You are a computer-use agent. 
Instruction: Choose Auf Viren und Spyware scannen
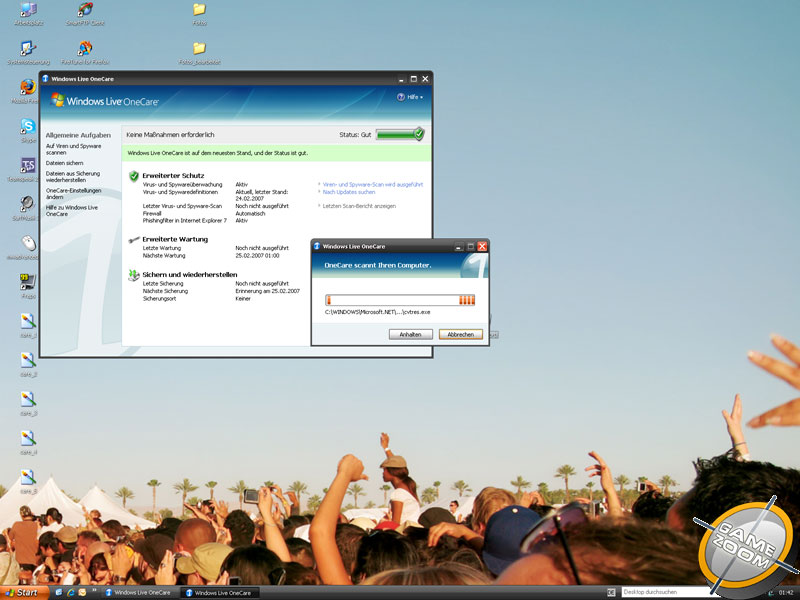point(73,149)
